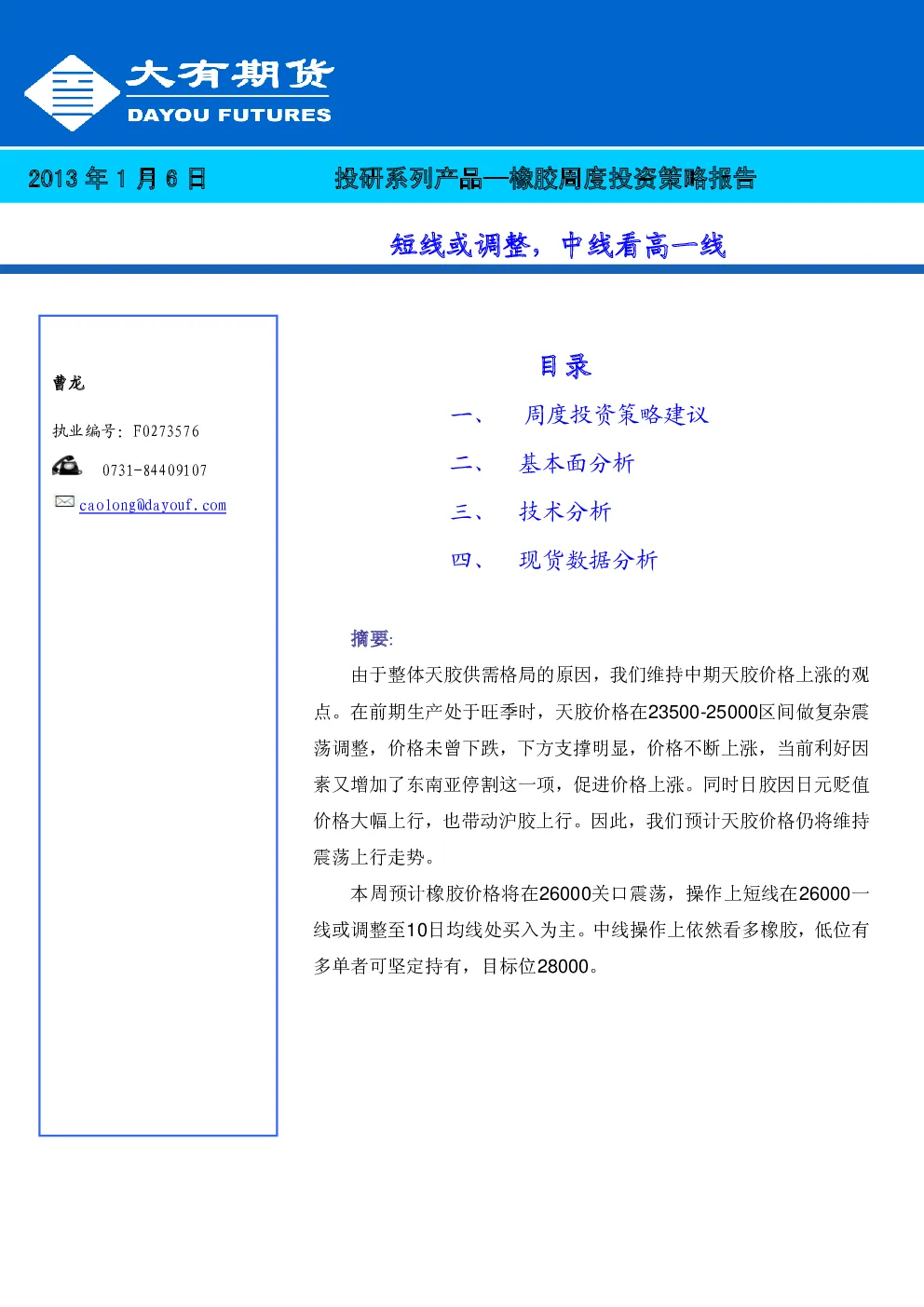The image size is (924, 1307).
Task: Click the report title 投研系列产品—橡胶周度投资策略报告
Action: 546,178
